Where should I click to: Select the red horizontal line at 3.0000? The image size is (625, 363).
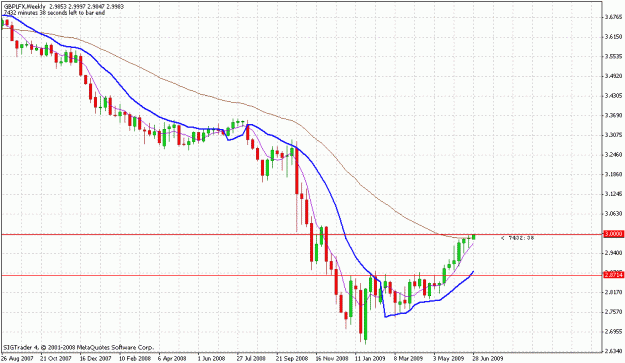pyautogui.click(x=301, y=235)
